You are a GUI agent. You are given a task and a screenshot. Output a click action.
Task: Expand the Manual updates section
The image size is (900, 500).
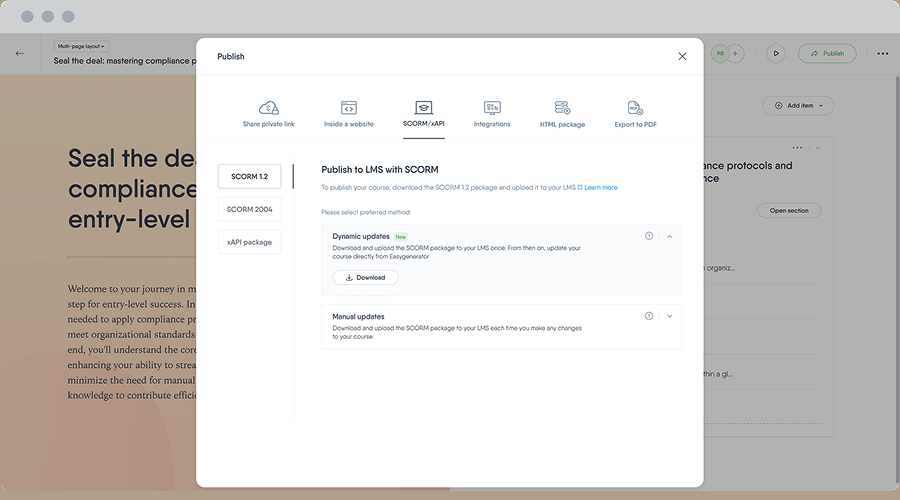(669, 316)
